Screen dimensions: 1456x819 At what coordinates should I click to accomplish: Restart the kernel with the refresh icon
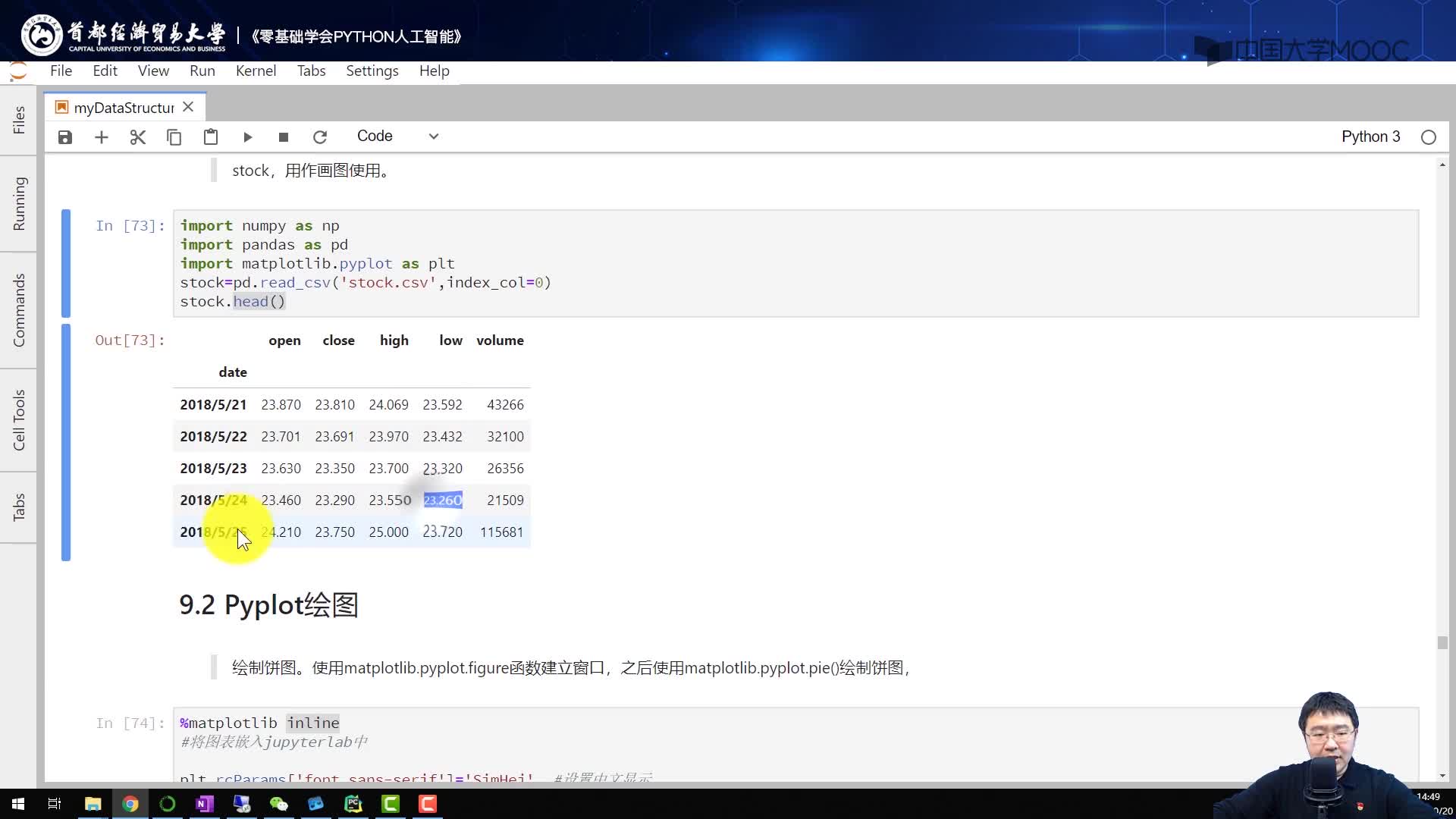point(320,137)
